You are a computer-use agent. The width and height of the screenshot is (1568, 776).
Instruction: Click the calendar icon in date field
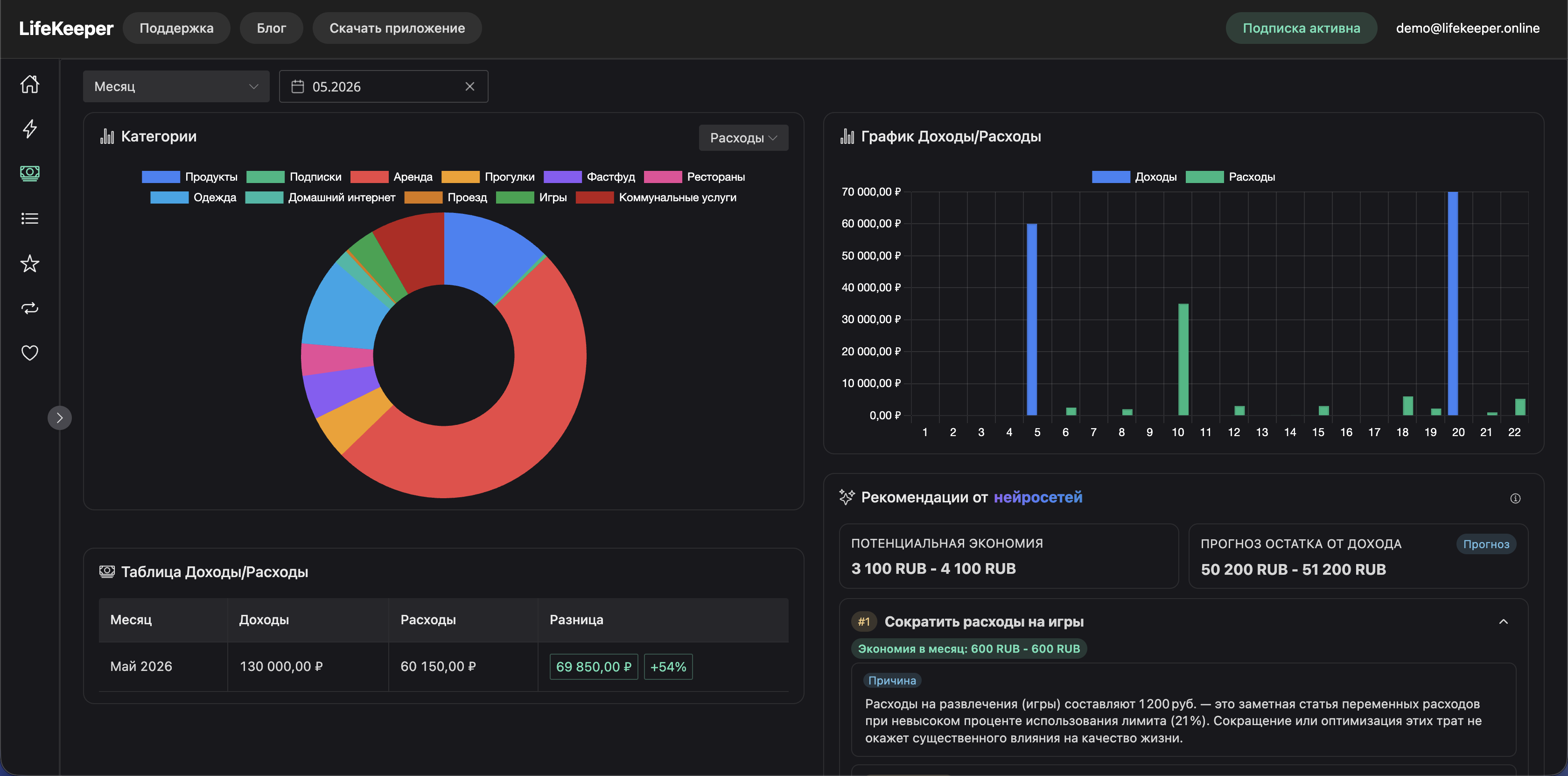tap(297, 86)
